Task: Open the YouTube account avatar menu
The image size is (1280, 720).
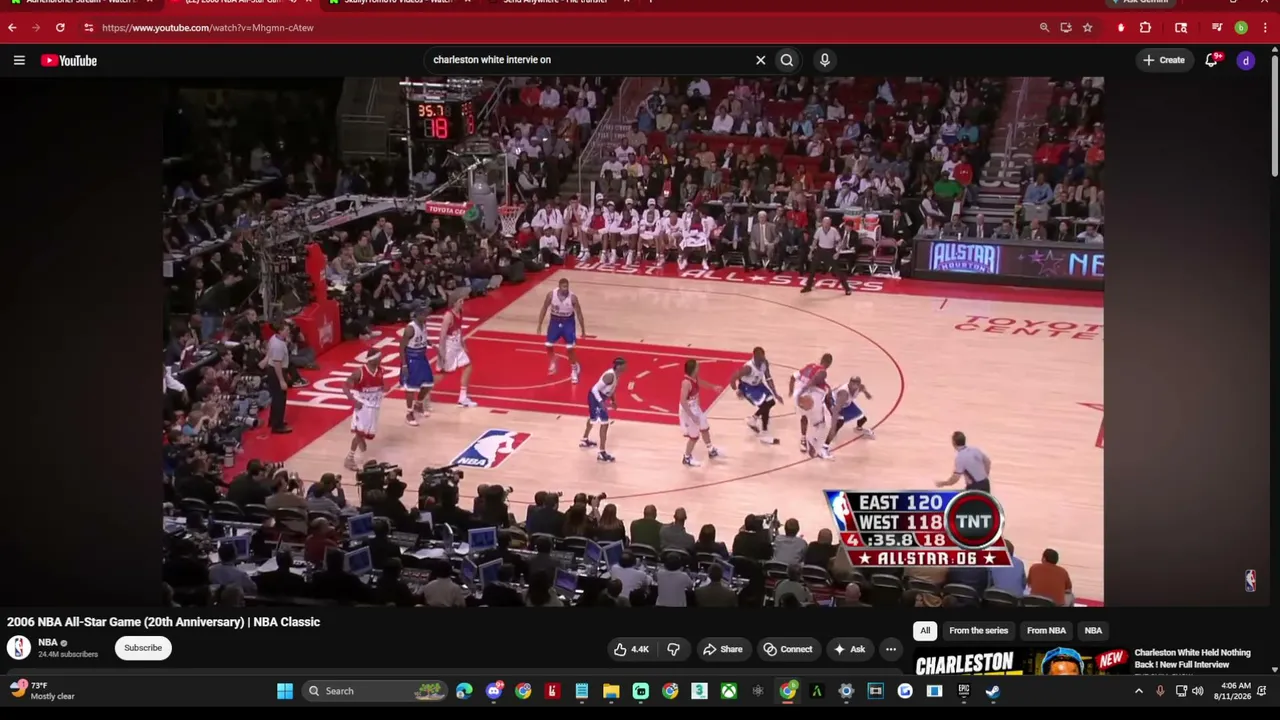Action: (x=1245, y=60)
